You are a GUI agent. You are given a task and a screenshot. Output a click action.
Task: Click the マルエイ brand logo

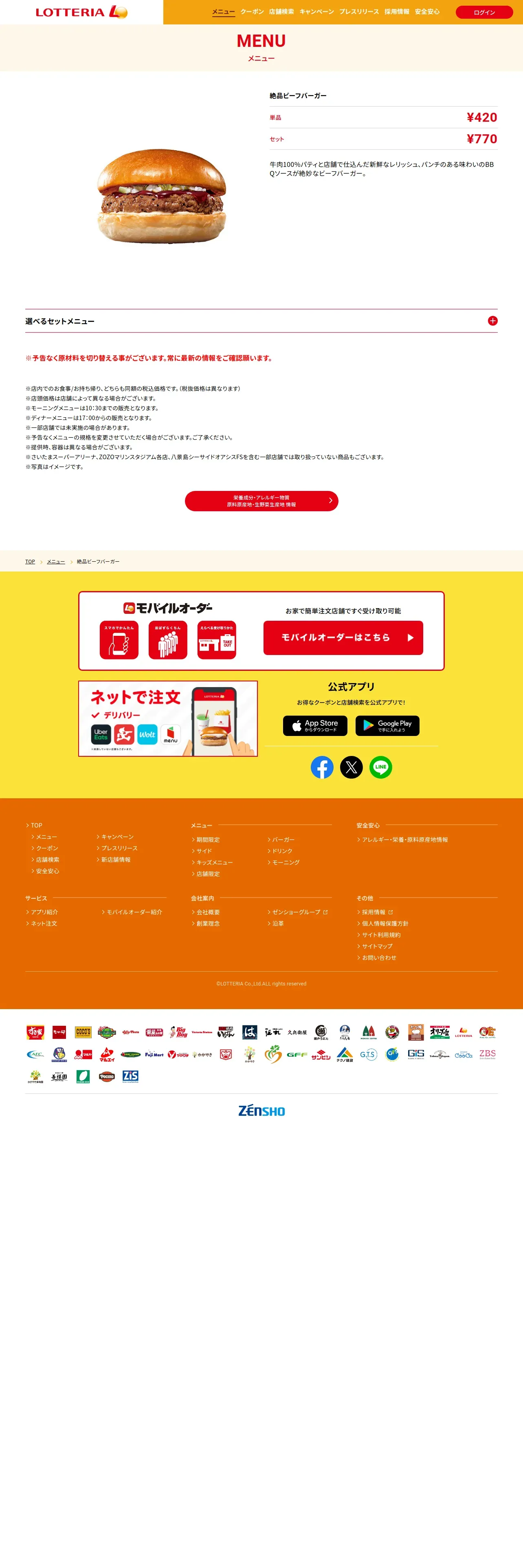click(x=107, y=1054)
